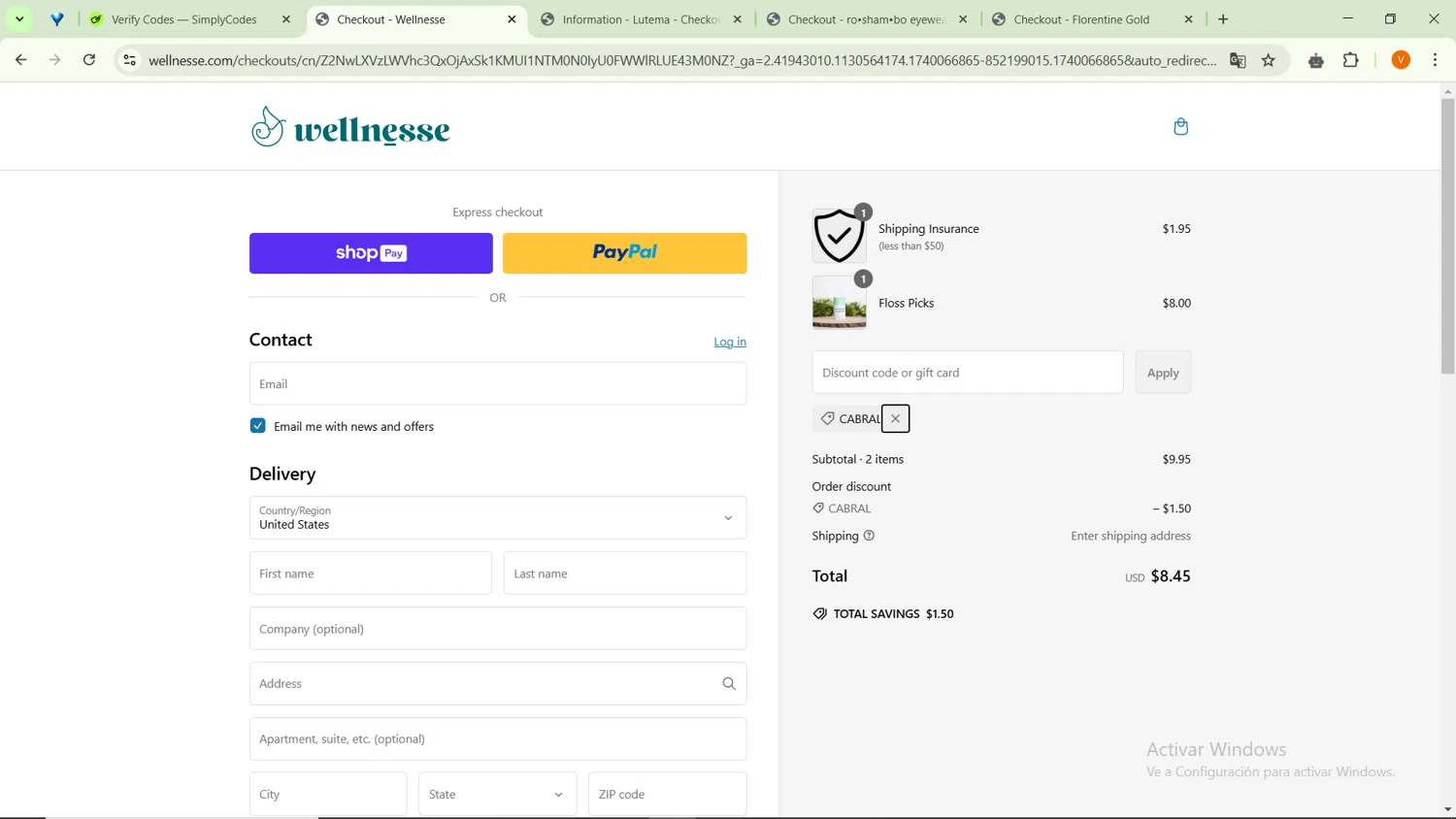Click the Last name field

click(x=625, y=573)
